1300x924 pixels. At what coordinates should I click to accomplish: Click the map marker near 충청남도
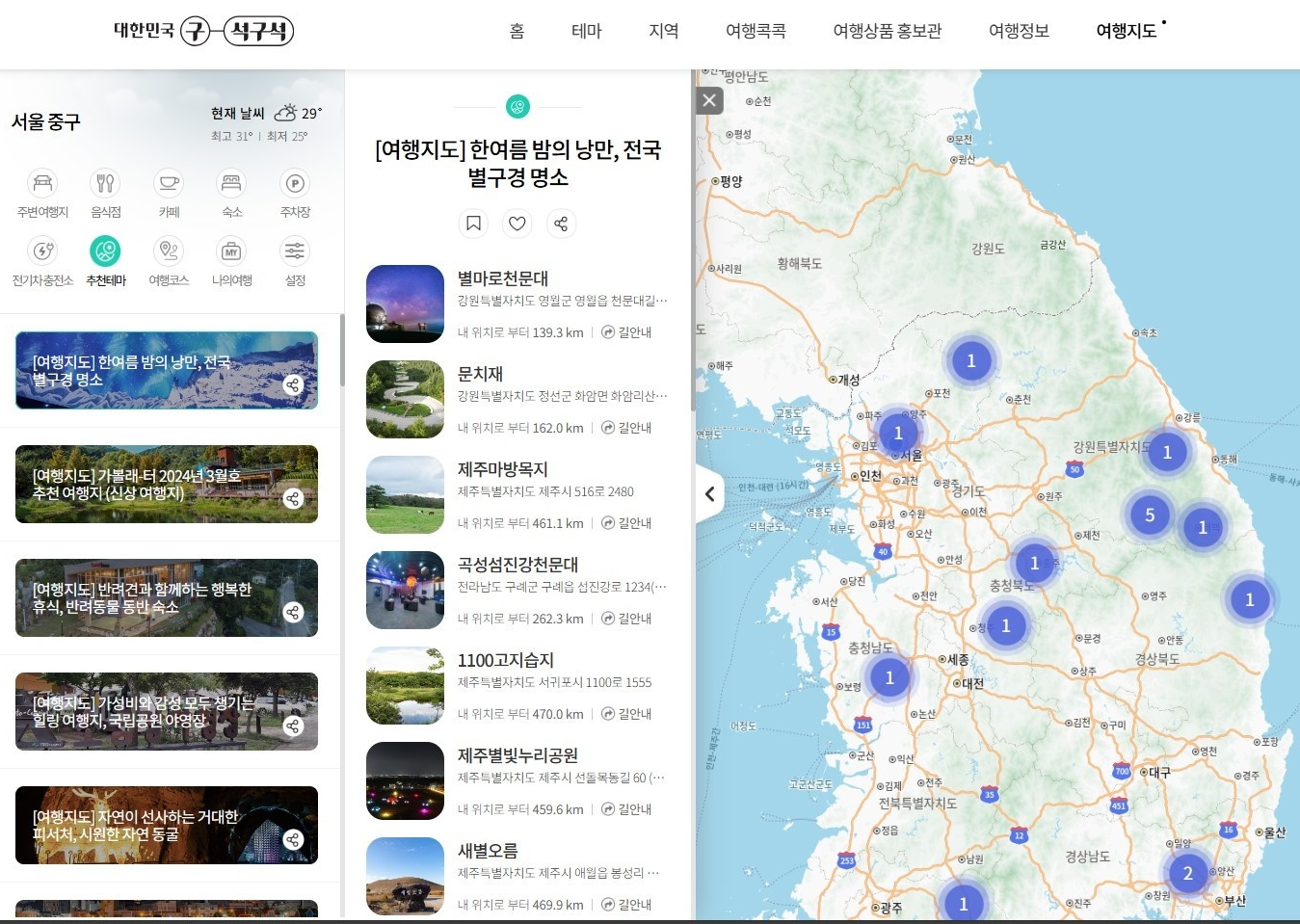pos(889,677)
